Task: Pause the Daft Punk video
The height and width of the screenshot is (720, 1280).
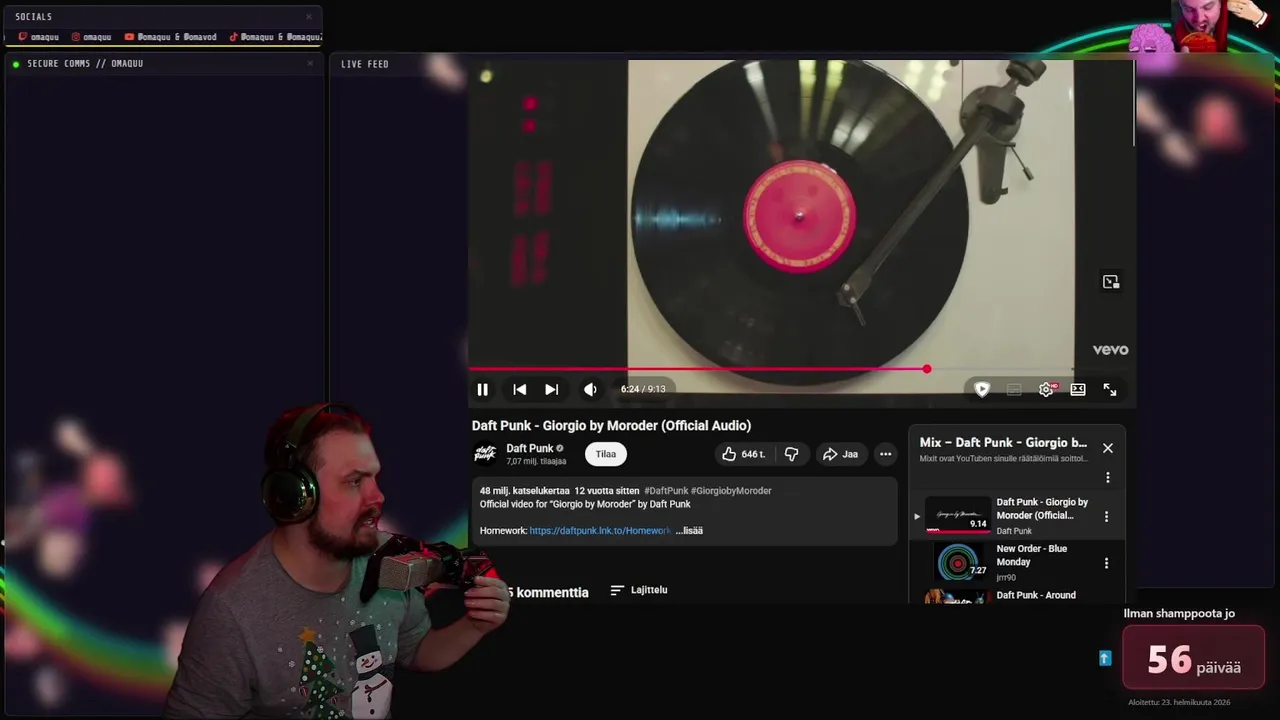Action: click(482, 390)
